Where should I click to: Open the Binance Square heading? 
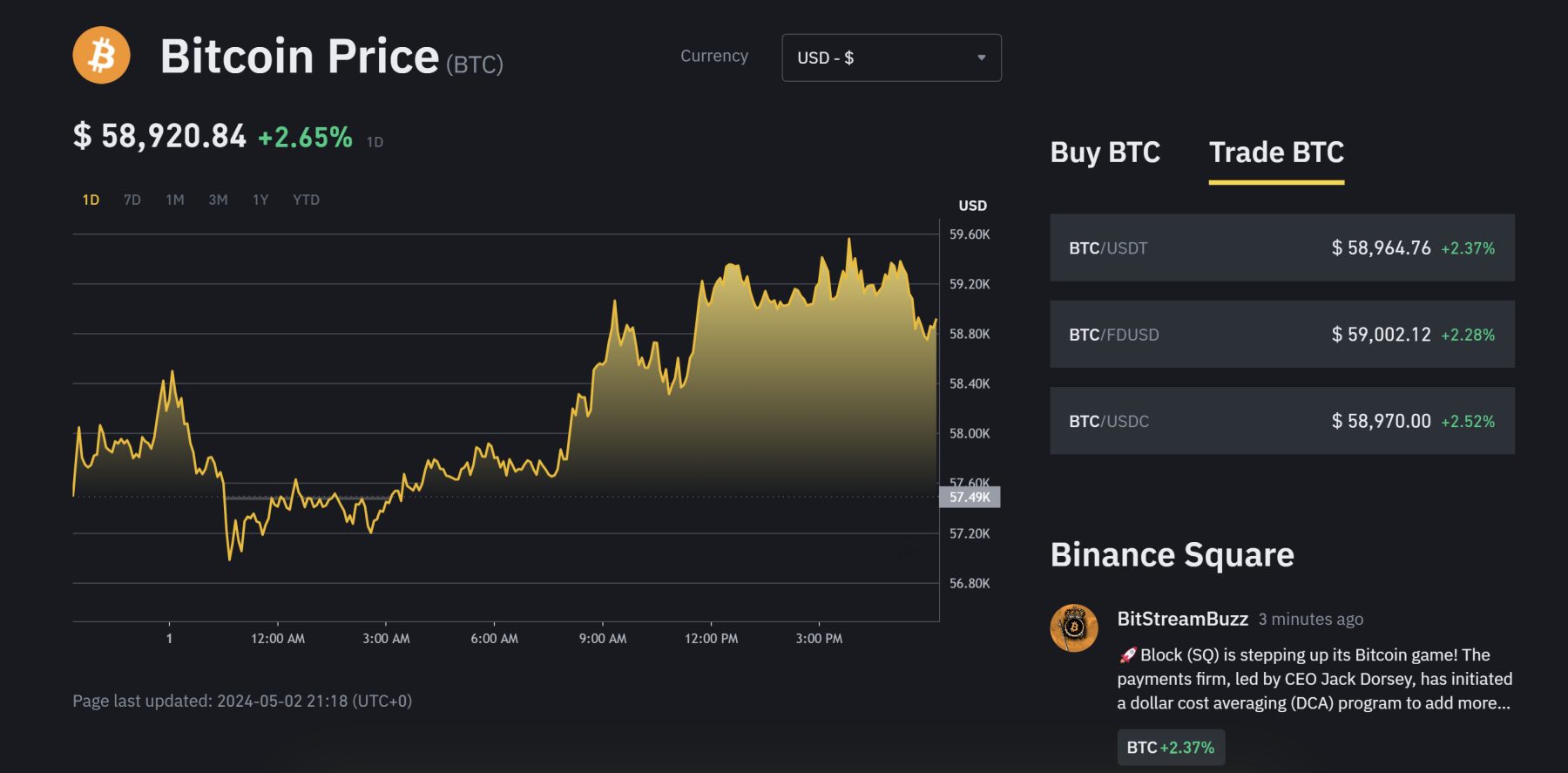coord(1172,555)
